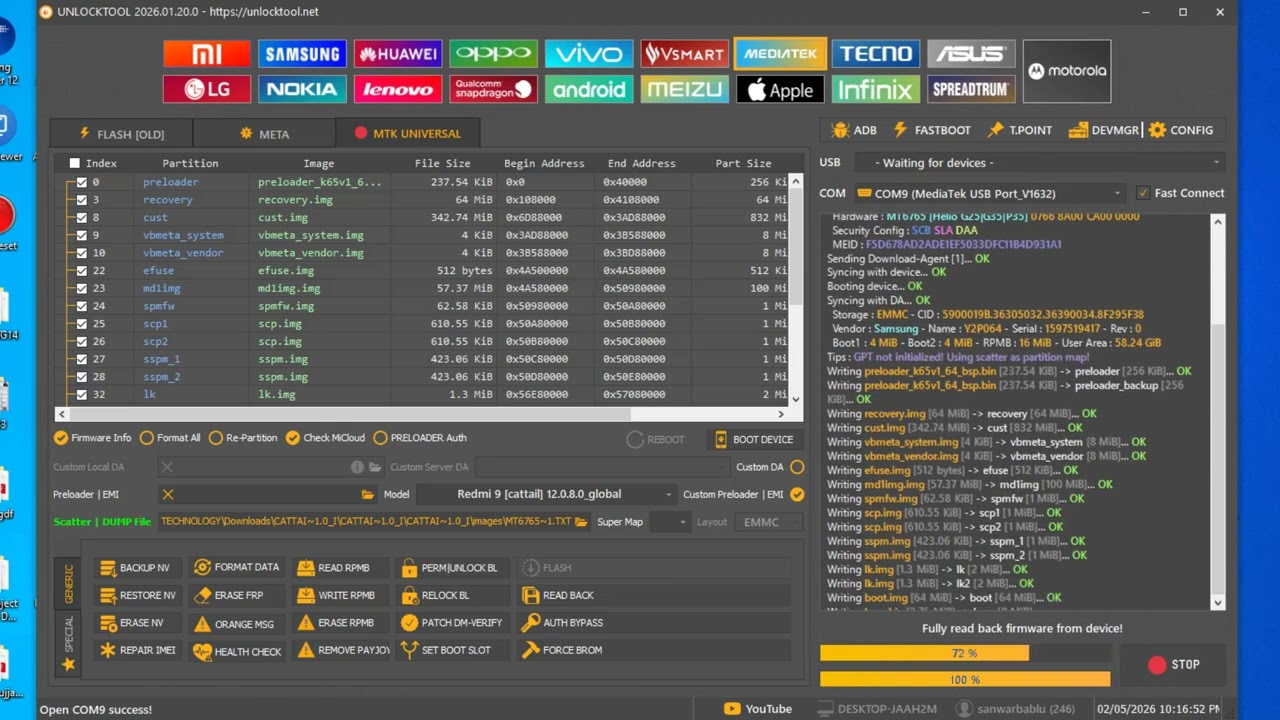Select the OPPO brand logo
This screenshot has height=720, width=1280.
[493, 54]
